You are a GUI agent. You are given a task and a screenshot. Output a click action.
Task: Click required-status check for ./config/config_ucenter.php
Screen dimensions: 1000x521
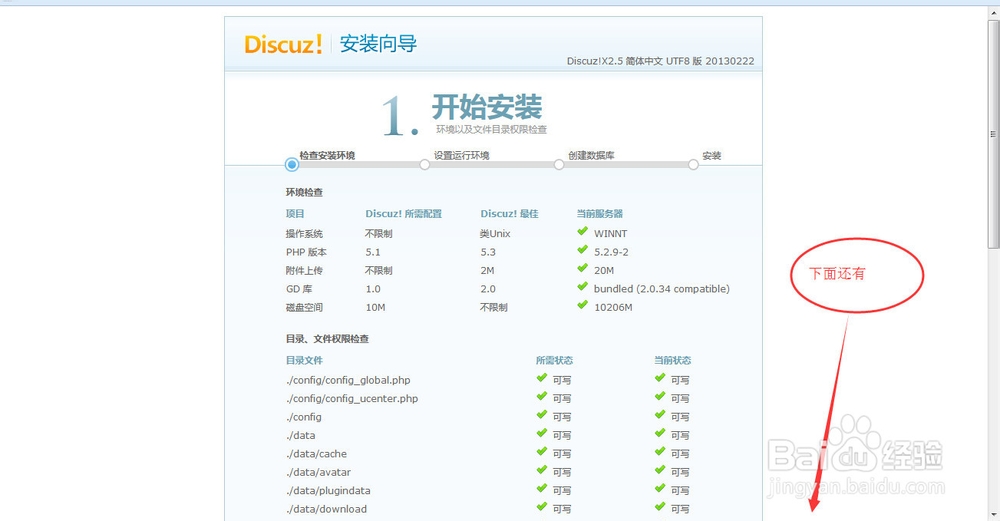pos(542,397)
